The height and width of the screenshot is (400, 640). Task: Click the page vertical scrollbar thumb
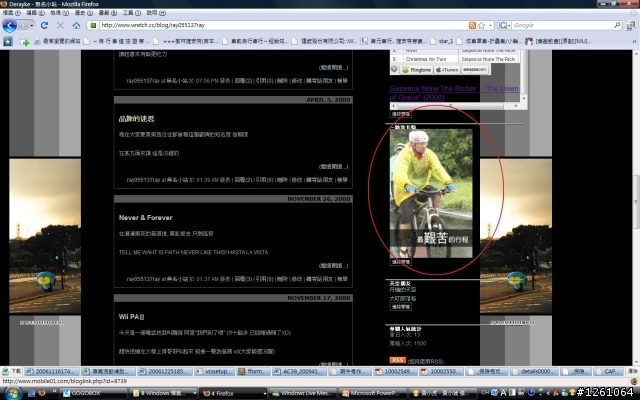636,202
